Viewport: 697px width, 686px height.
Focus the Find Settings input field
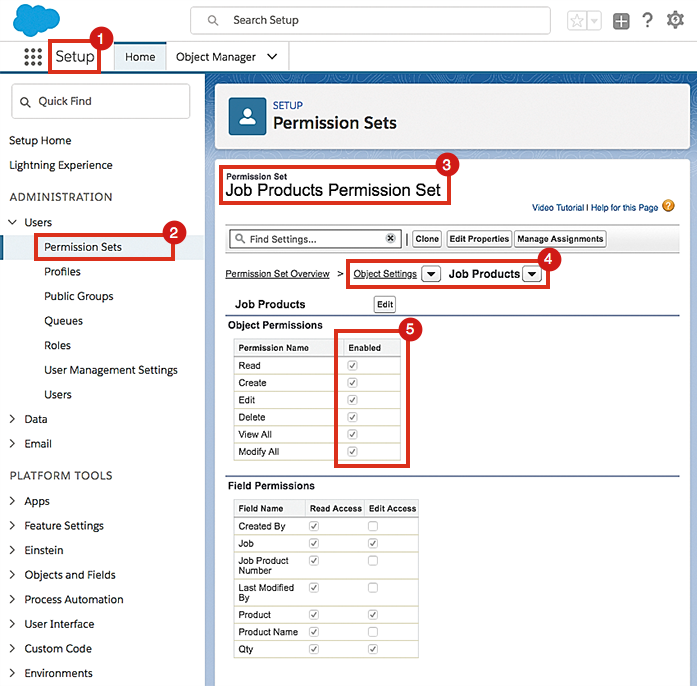[316, 239]
